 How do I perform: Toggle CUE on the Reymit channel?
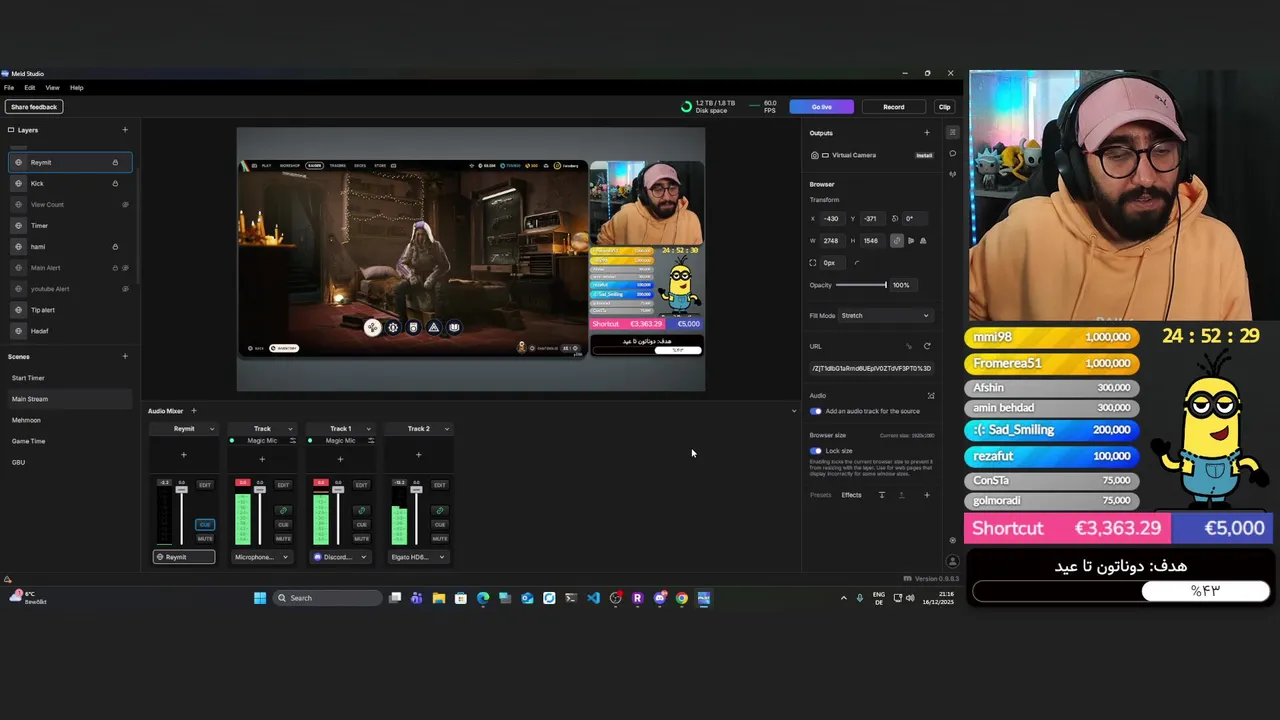(x=205, y=524)
